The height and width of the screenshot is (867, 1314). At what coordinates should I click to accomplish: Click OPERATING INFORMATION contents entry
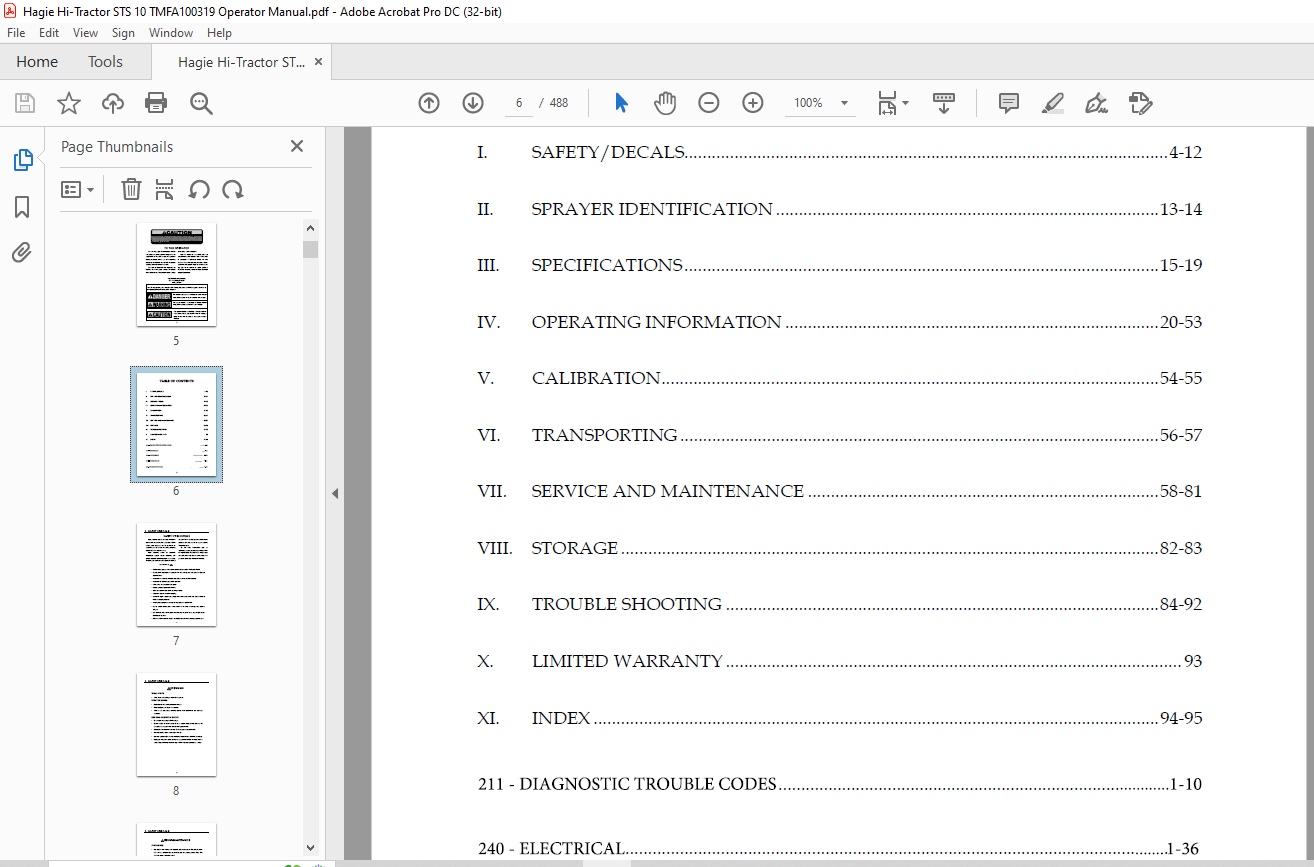(839, 322)
